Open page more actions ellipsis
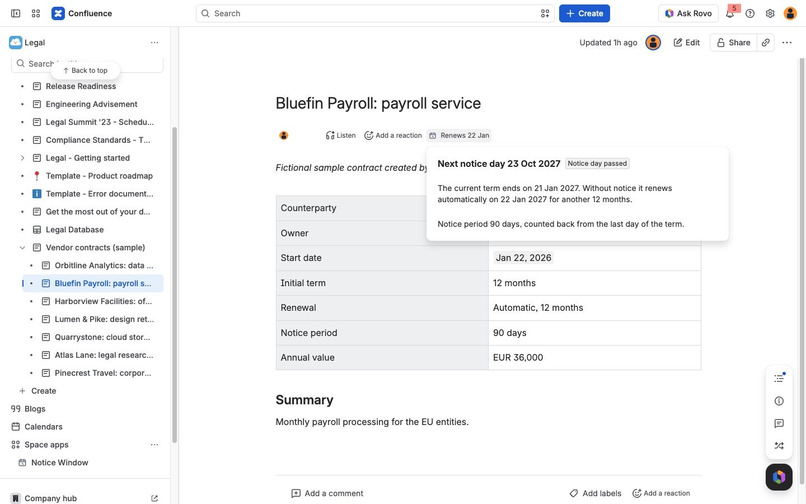The width and height of the screenshot is (806, 504). pyautogui.click(x=787, y=43)
